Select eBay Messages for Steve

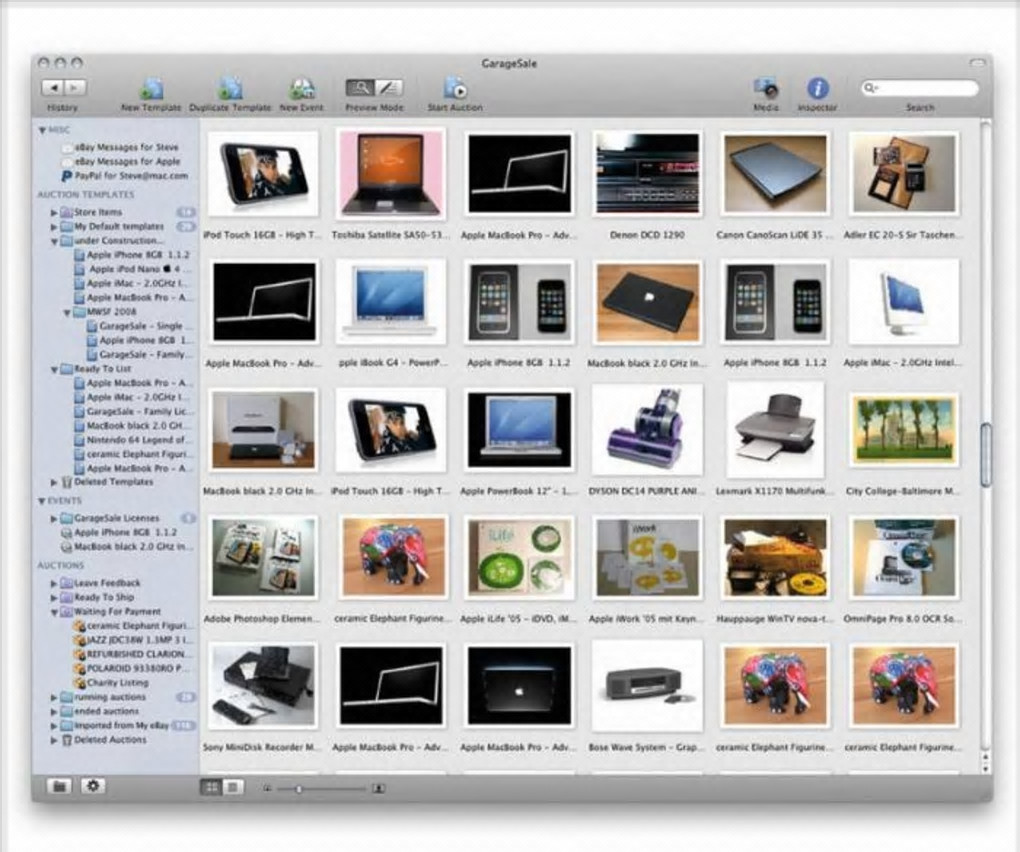click(120, 147)
